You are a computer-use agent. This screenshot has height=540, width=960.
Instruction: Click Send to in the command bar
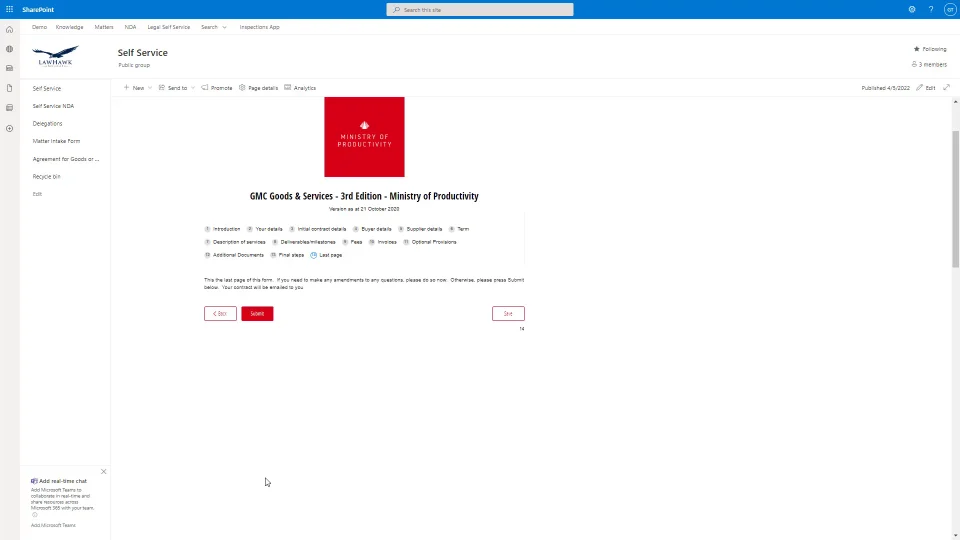tap(173, 88)
